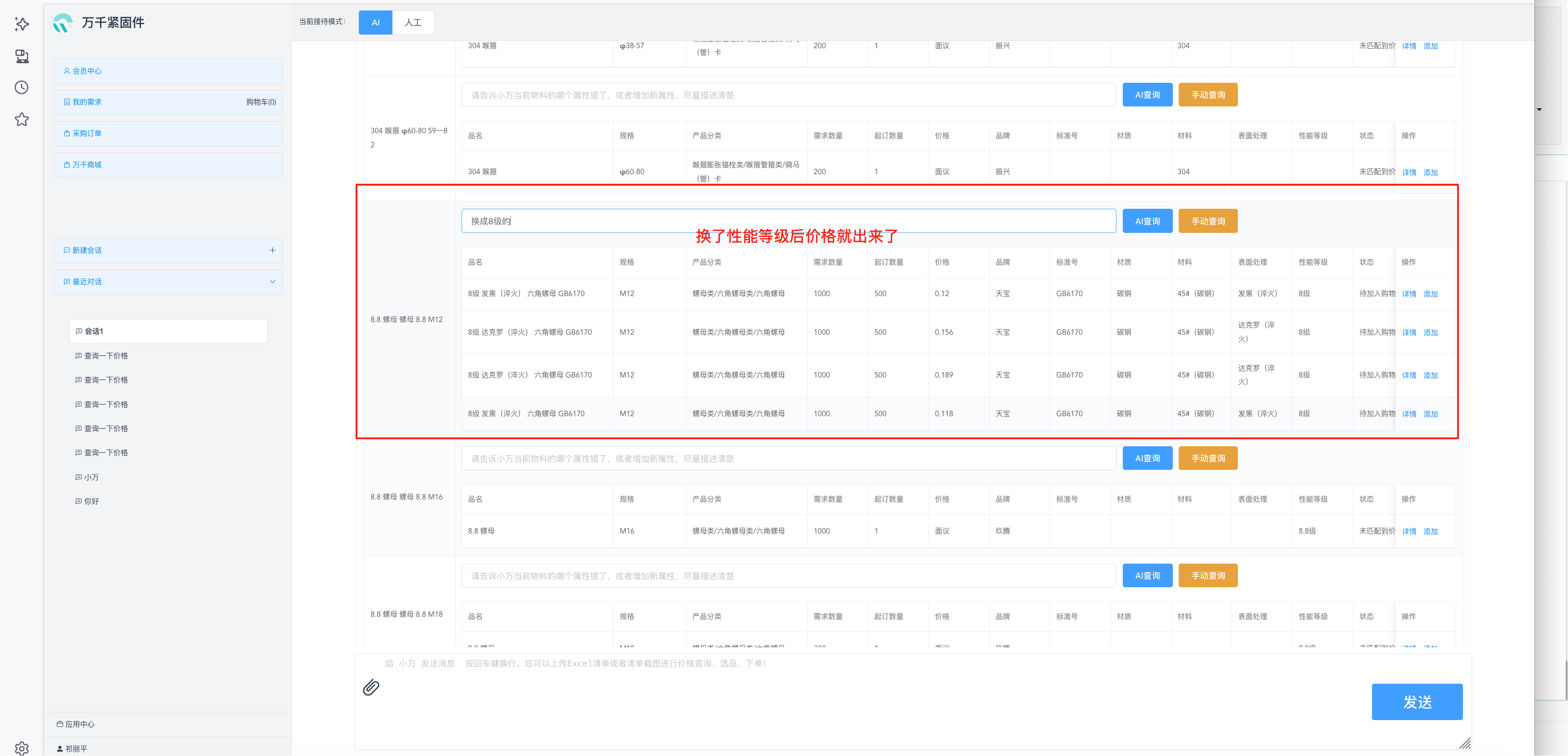Image resolution: width=1568 pixels, height=756 pixels.
Task: Open the clock history icon
Action: [x=22, y=88]
